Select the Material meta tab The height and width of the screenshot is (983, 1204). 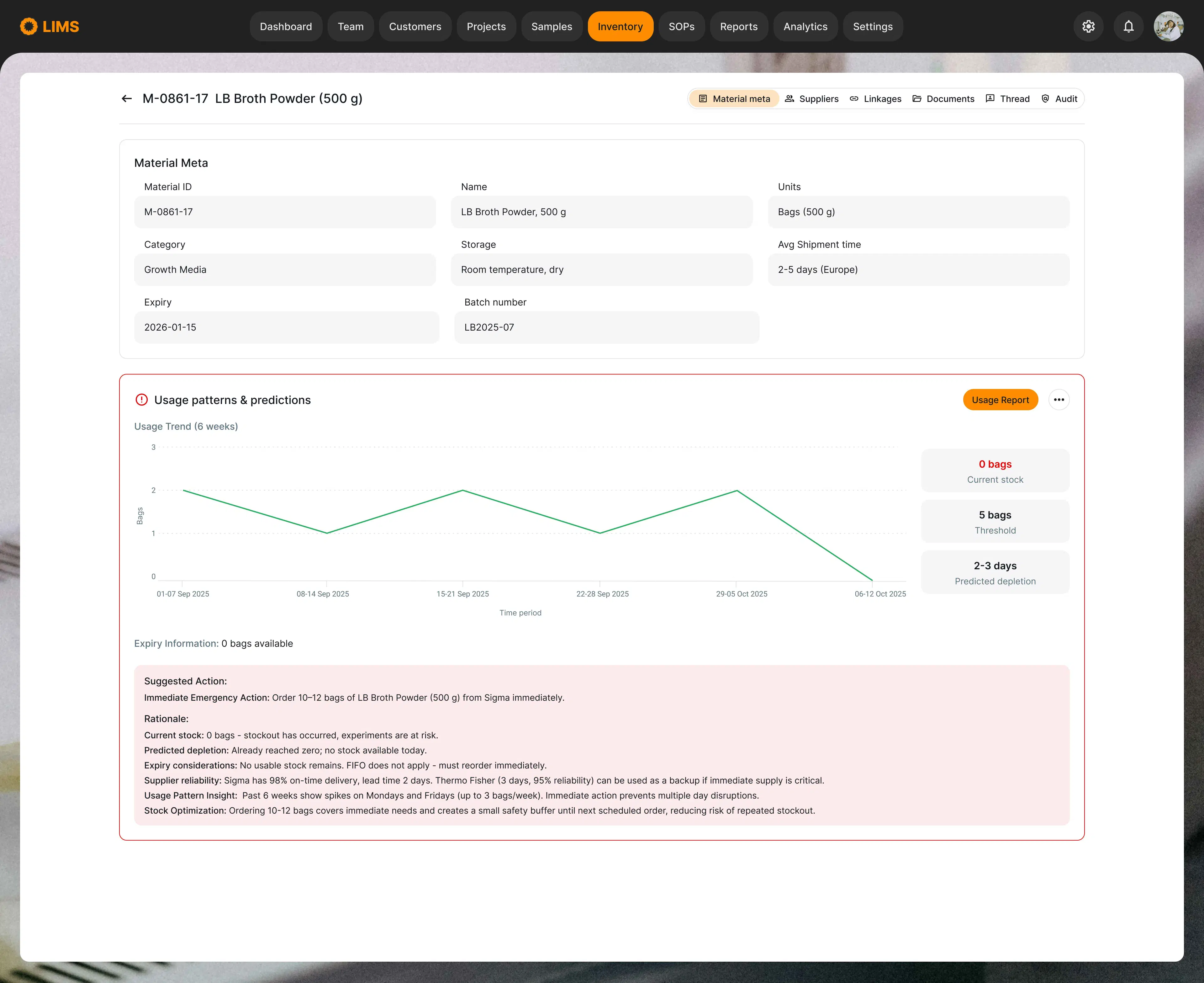click(734, 98)
